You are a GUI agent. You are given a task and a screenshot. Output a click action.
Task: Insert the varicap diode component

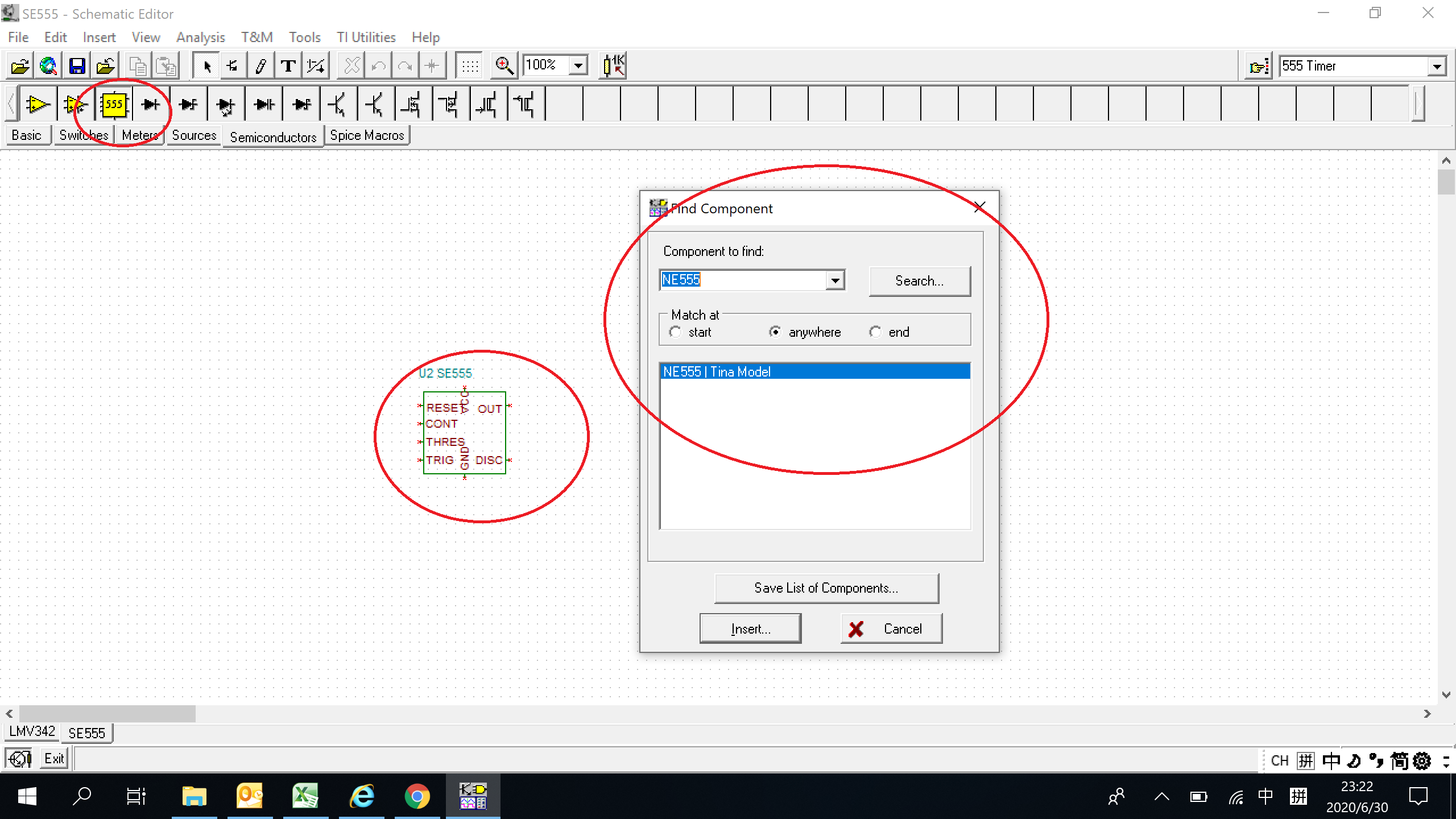(x=264, y=105)
